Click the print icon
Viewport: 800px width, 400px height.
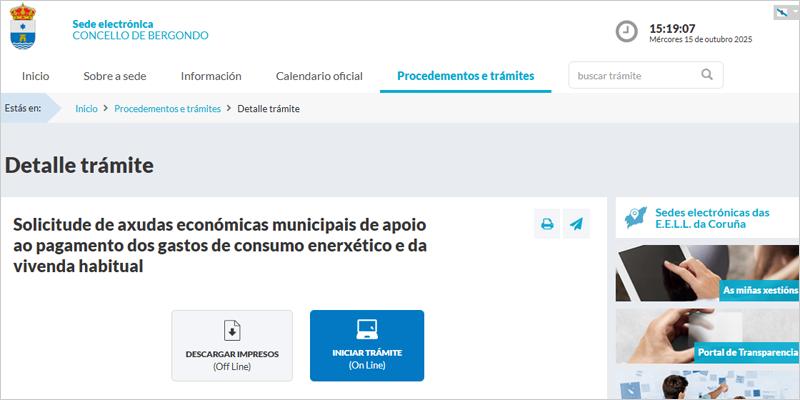(x=547, y=224)
